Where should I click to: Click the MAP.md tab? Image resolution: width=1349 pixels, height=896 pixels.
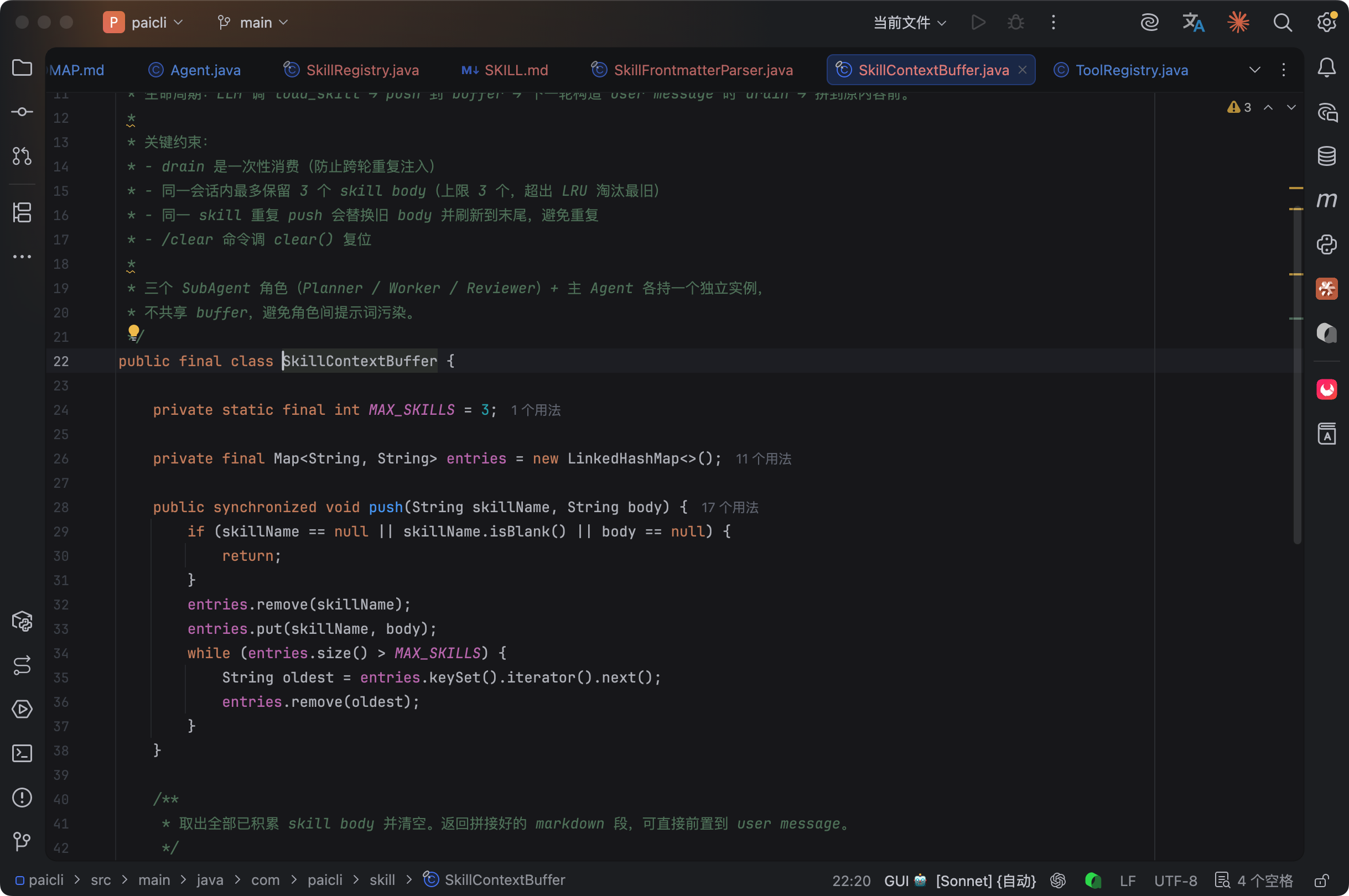76,70
